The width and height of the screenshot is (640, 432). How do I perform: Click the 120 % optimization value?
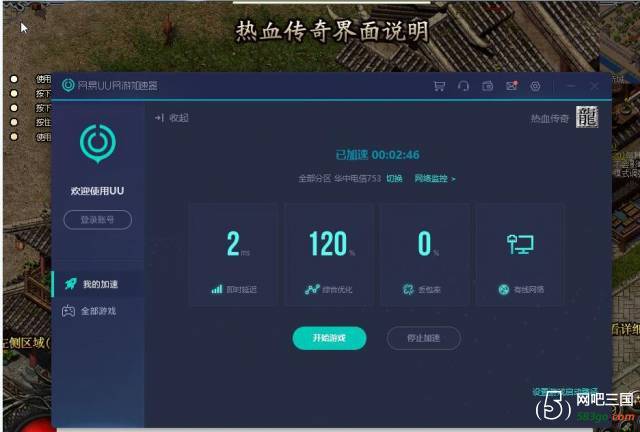(332, 244)
